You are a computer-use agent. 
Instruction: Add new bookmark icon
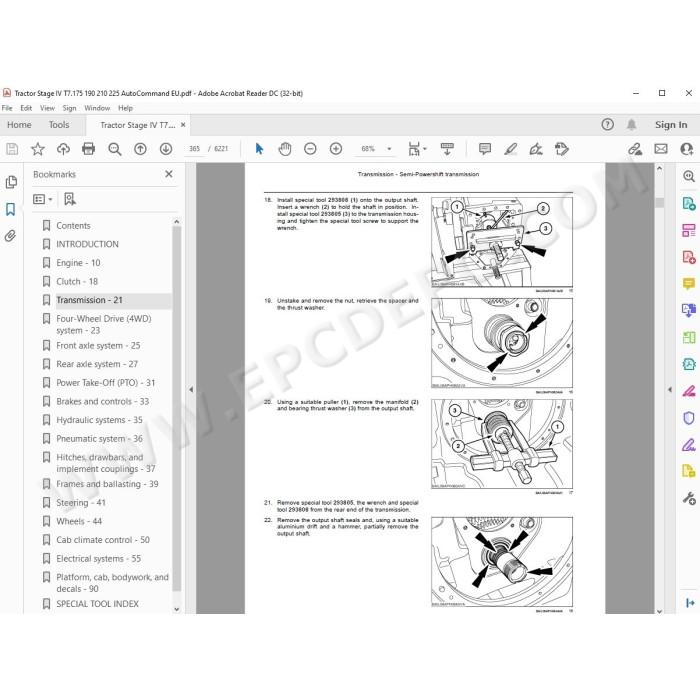(x=70, y=199)
